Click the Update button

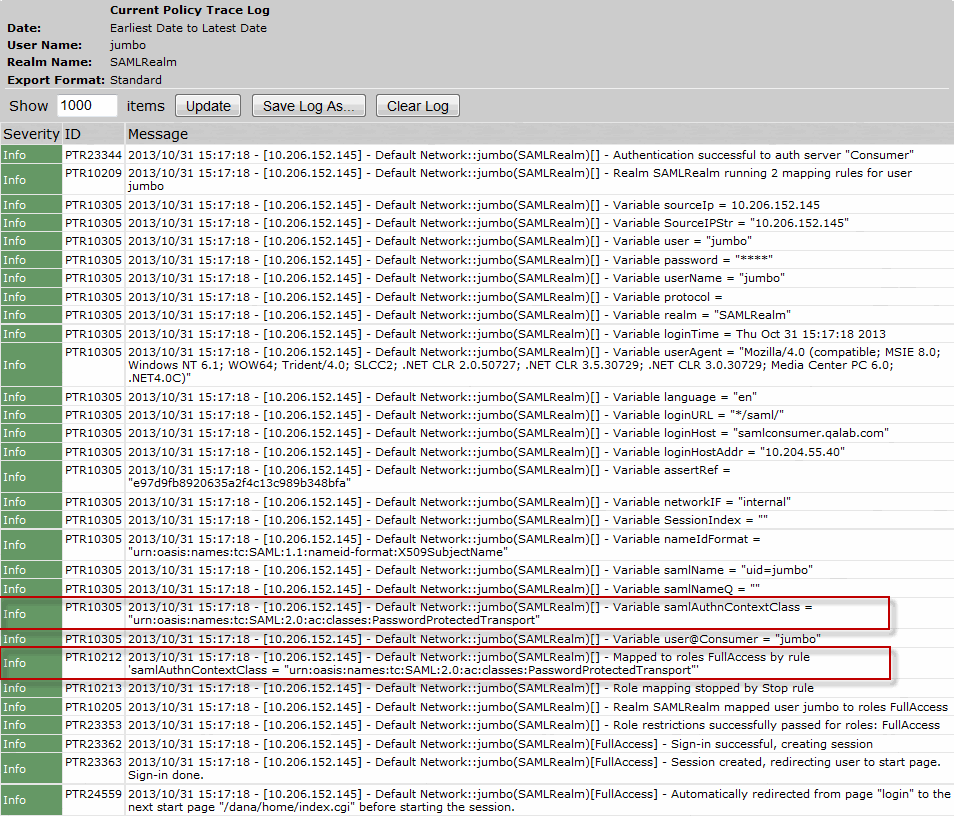(208, 106)
